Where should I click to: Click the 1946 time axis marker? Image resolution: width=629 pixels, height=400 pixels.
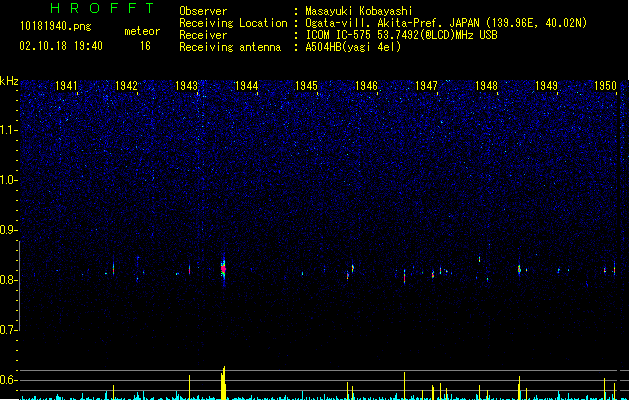point(366,86)
